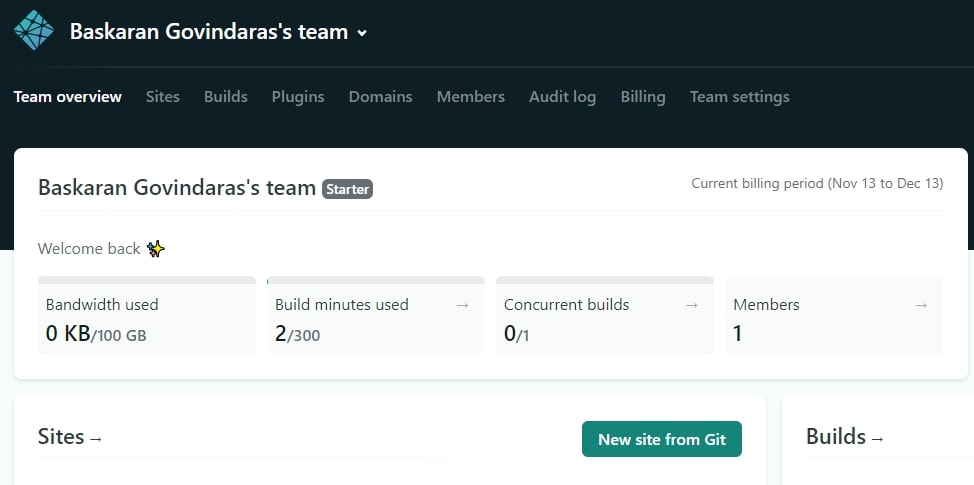This screenshot has width=974, height=485.
Task: Click the Starter plan badge
Action: point(347,189)
